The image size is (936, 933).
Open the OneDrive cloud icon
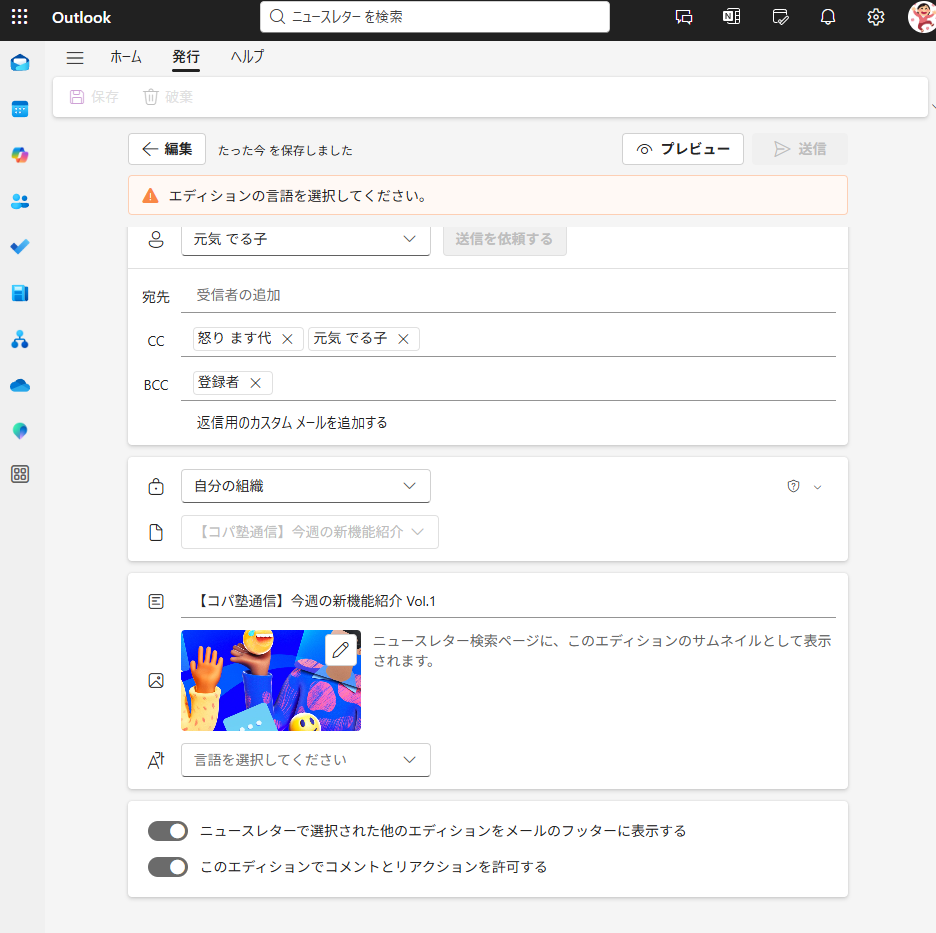[20, 385]
